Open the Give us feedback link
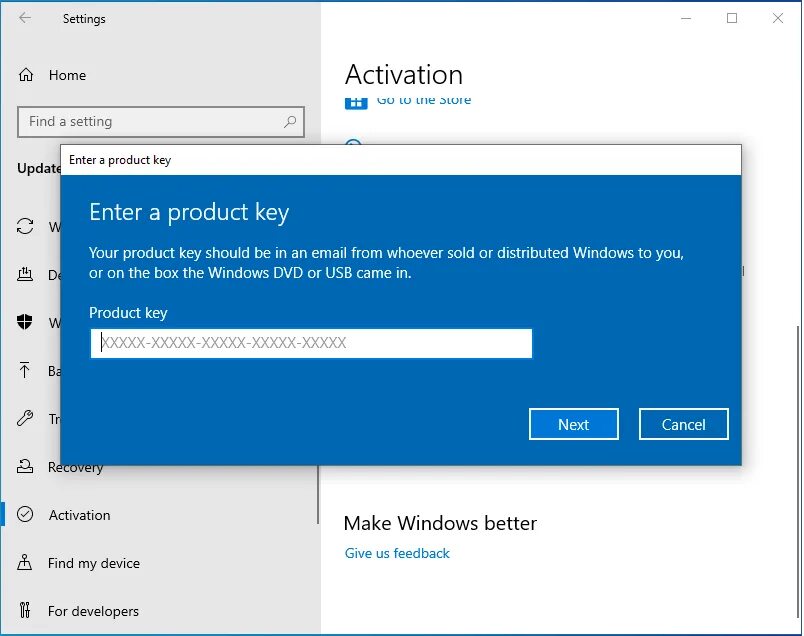Viewport: 804px width, 636px height. [x=397, y=553]
